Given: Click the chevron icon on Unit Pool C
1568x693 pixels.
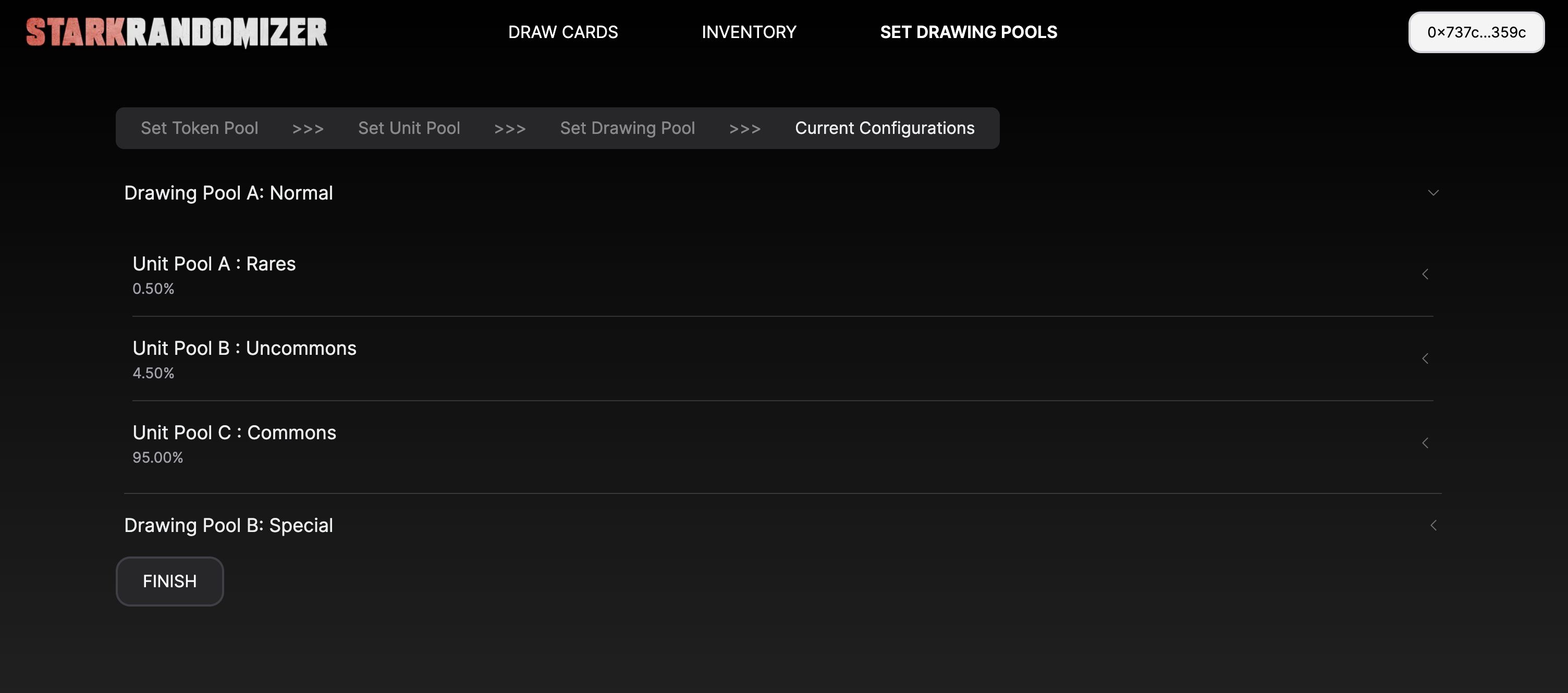Looking at the screenshot, I should tap(1425, 442).
